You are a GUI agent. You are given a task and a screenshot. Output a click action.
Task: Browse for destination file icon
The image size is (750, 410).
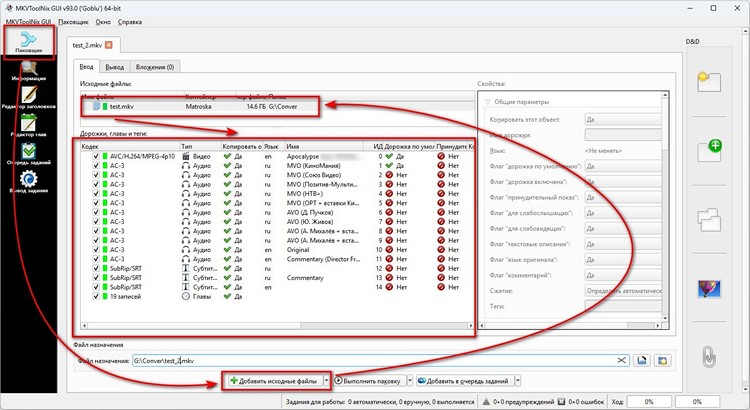point(642,361)
